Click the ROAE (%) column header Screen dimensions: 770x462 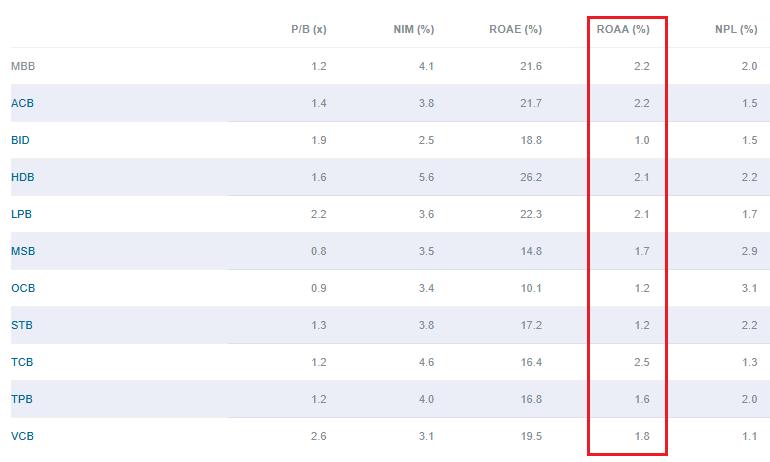point(516,29)
